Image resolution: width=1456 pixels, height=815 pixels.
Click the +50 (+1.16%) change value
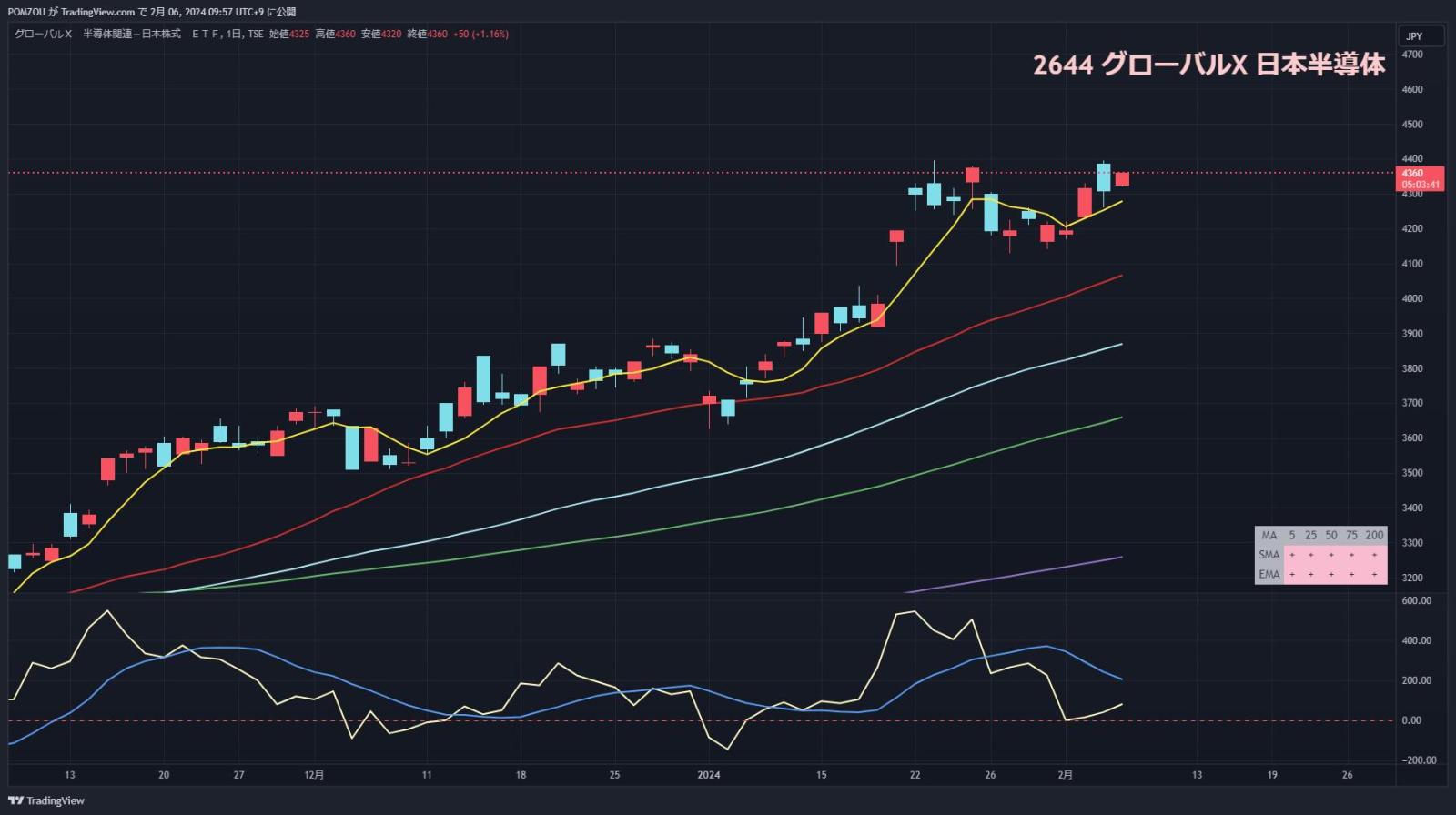pos(480,34)
